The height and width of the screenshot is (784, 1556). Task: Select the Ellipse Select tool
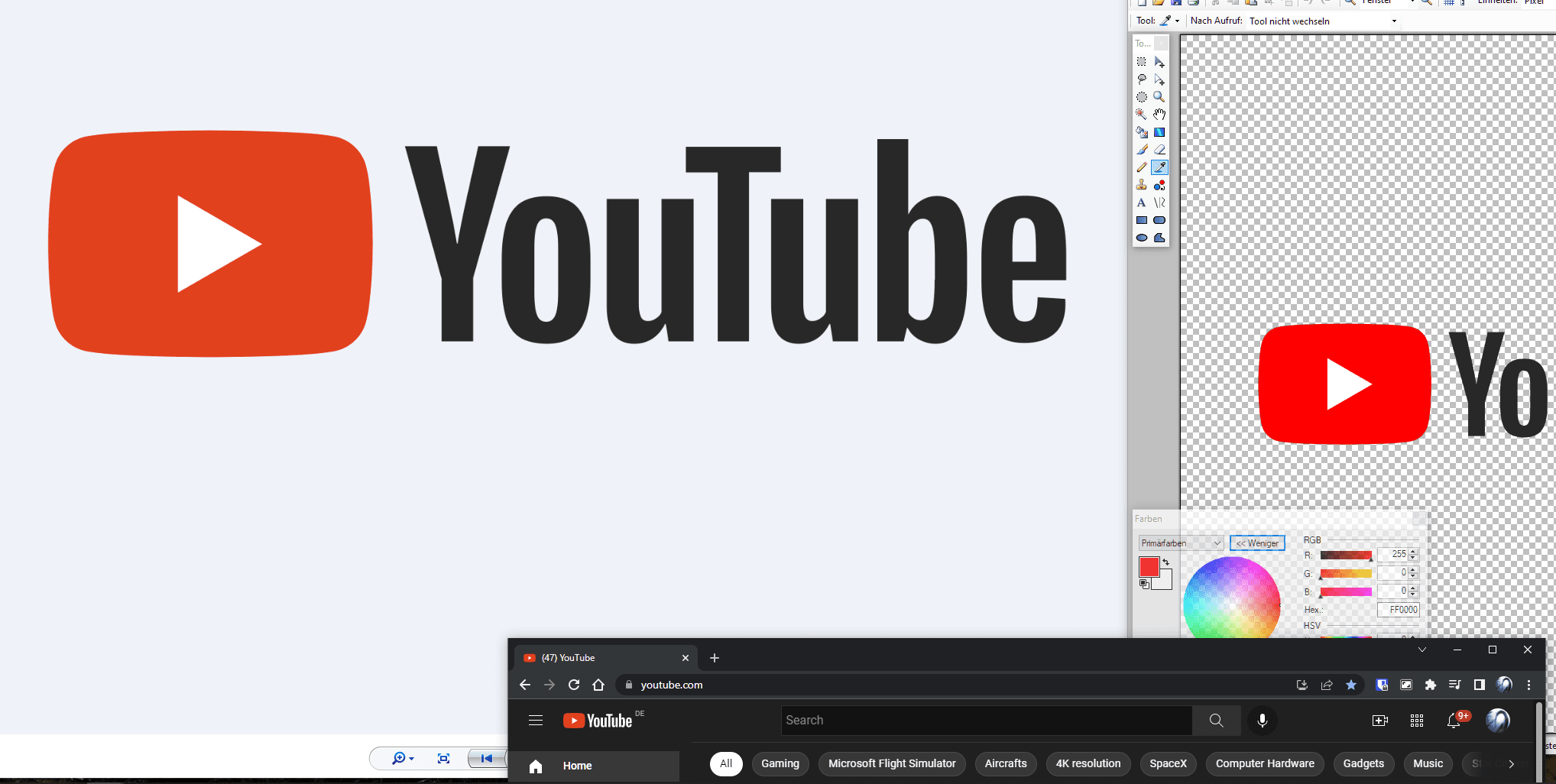point(1142,97)
